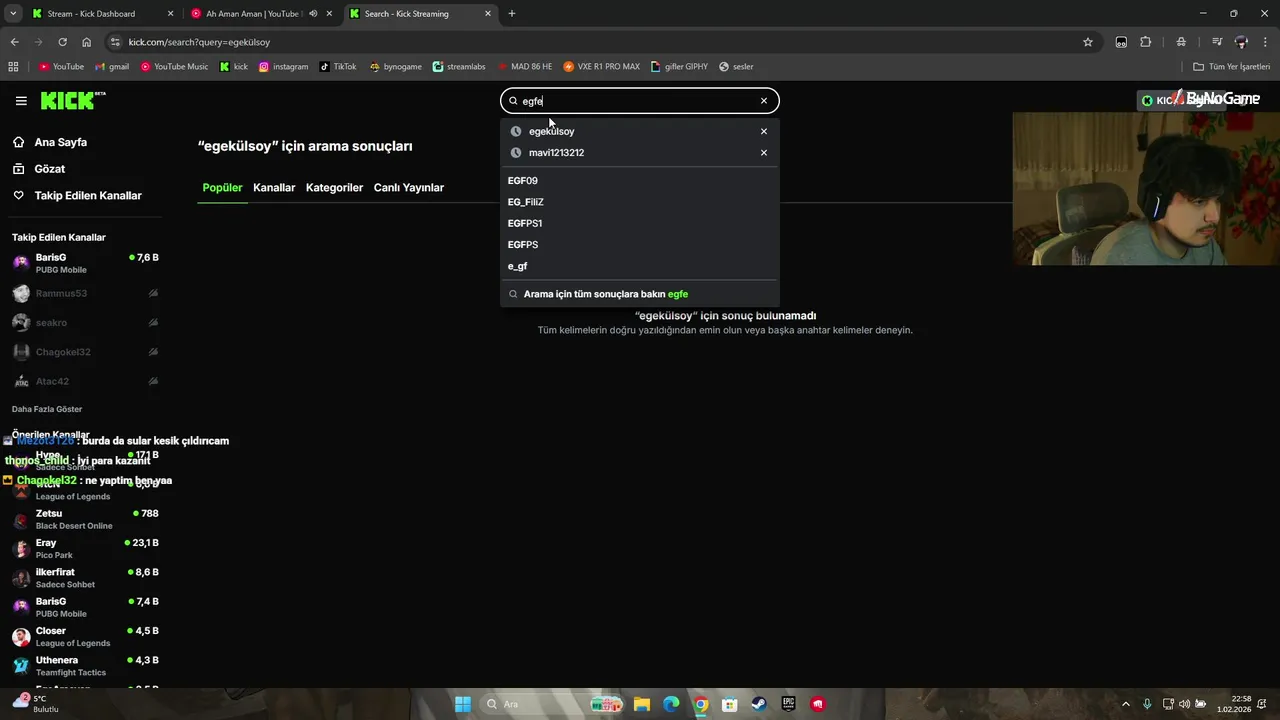Choose suggestion EGF09
Image resolution: width=1280 pixels, height=720 pixels.
523,181
